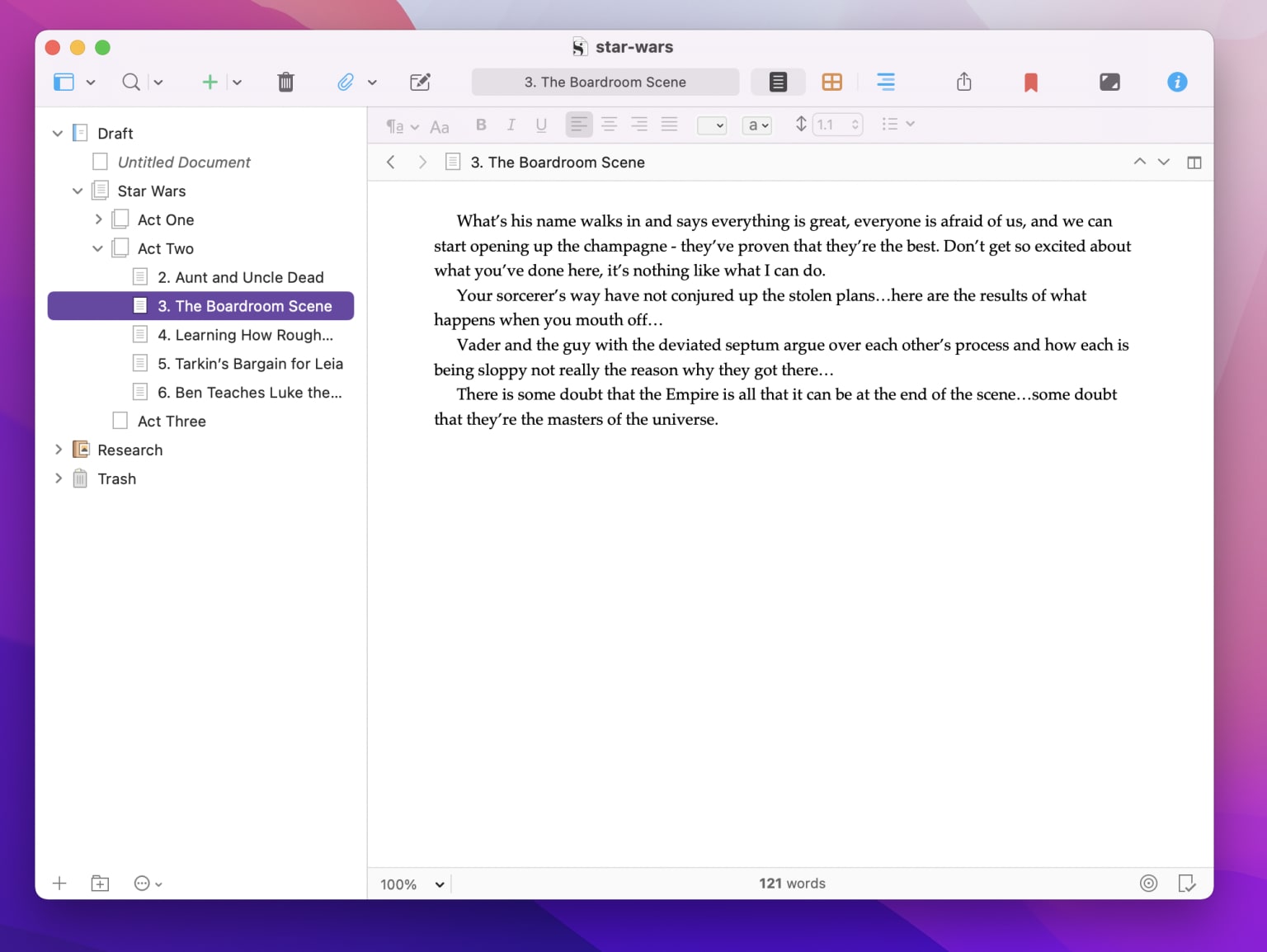
Task: Collapse the Star Wars folder
Action: 78,191
